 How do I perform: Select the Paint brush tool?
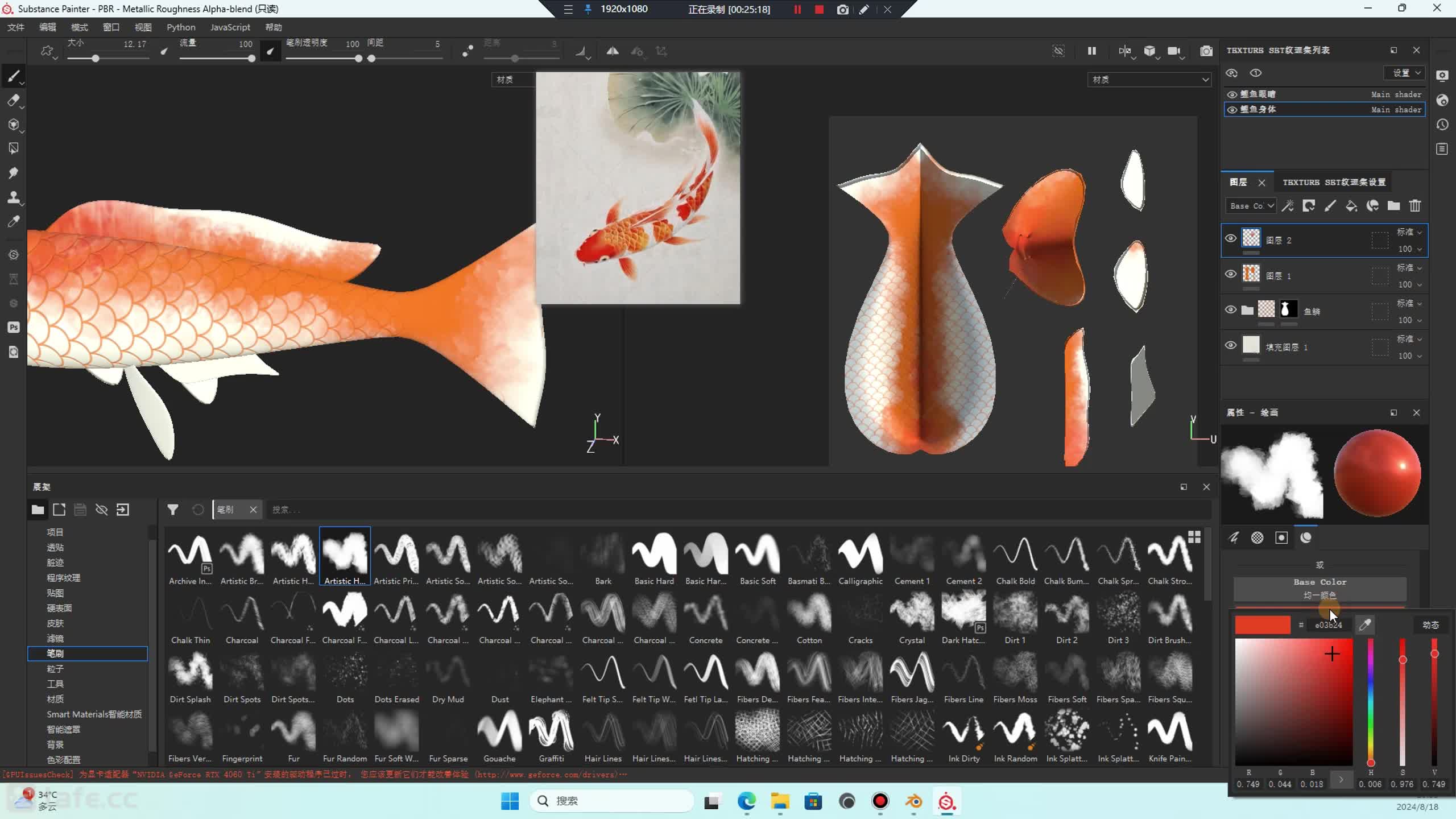[14, 76]
